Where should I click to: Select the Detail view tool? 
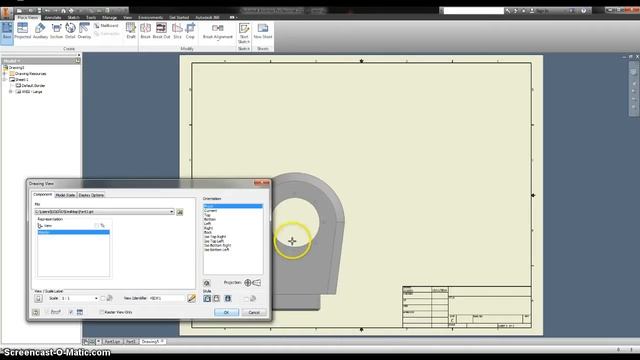(x=70, y=31)
